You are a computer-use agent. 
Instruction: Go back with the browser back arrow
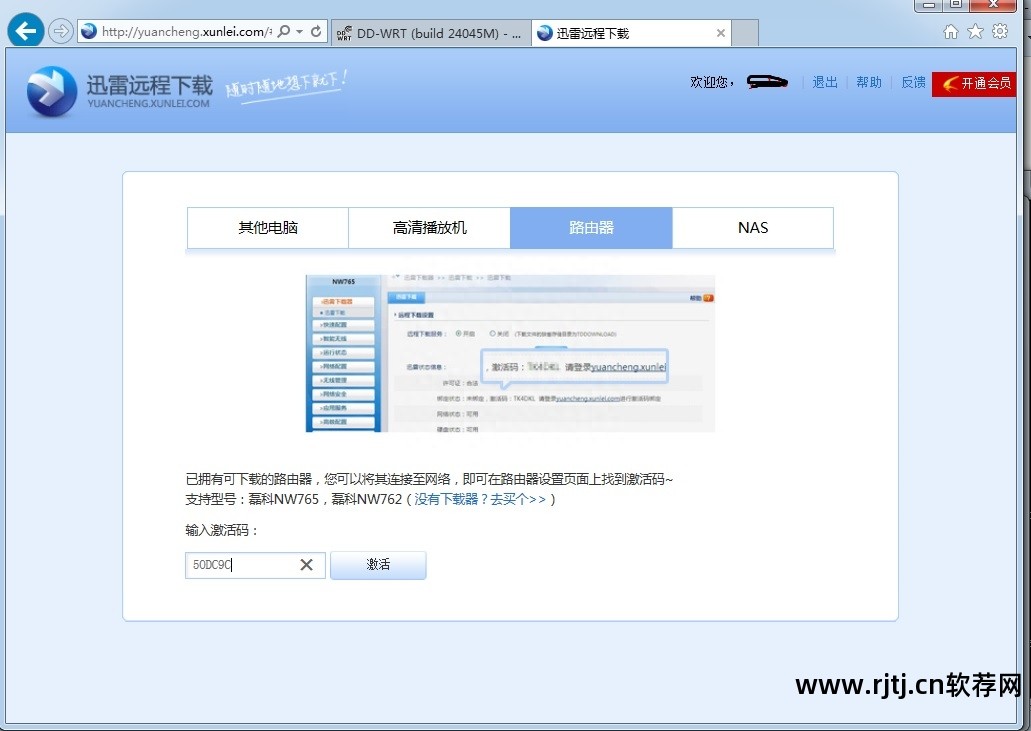(x=26, y=30)
